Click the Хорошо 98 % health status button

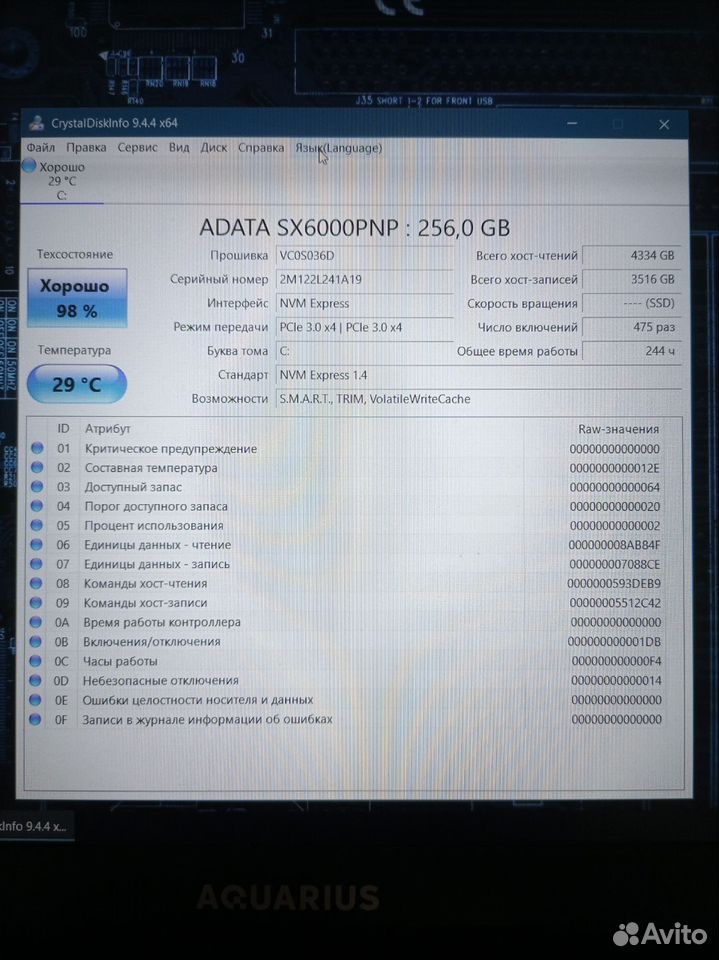[x=77, y=297]
